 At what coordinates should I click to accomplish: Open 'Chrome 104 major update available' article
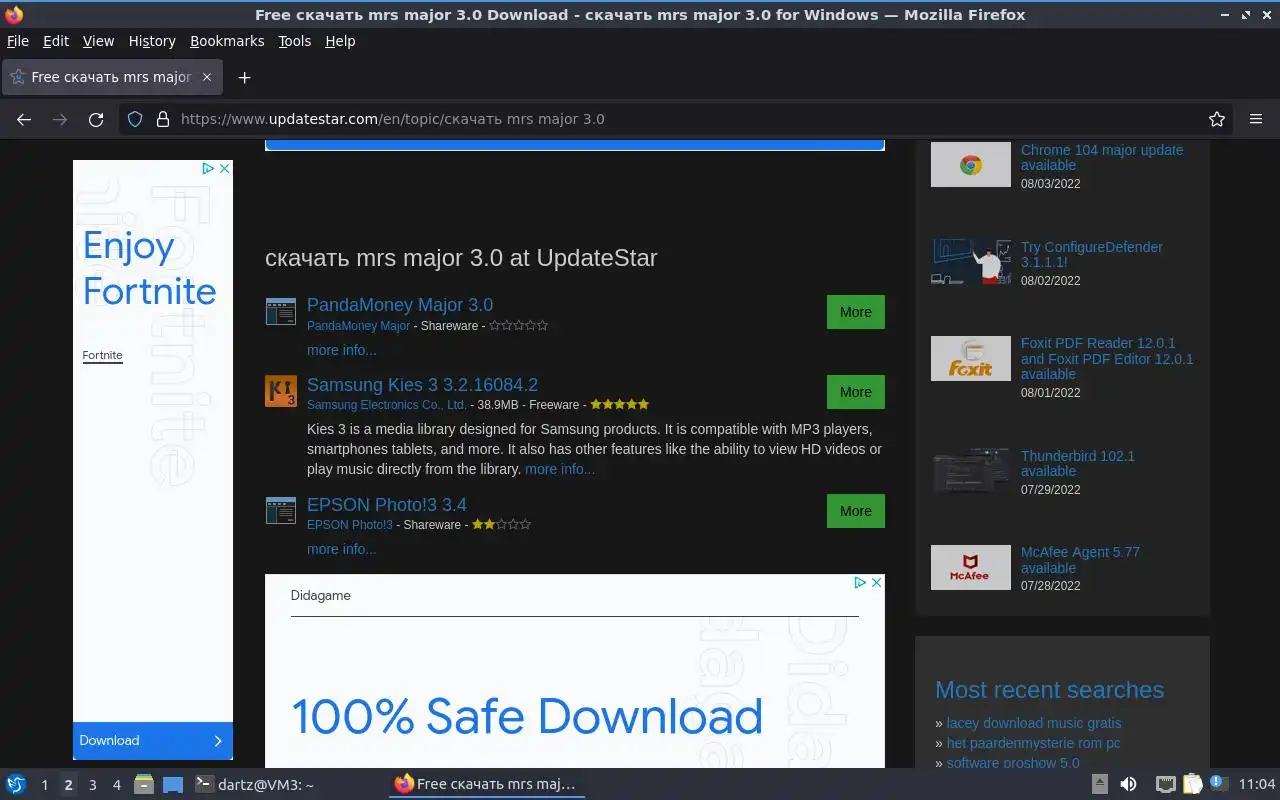click(1102, 158)
